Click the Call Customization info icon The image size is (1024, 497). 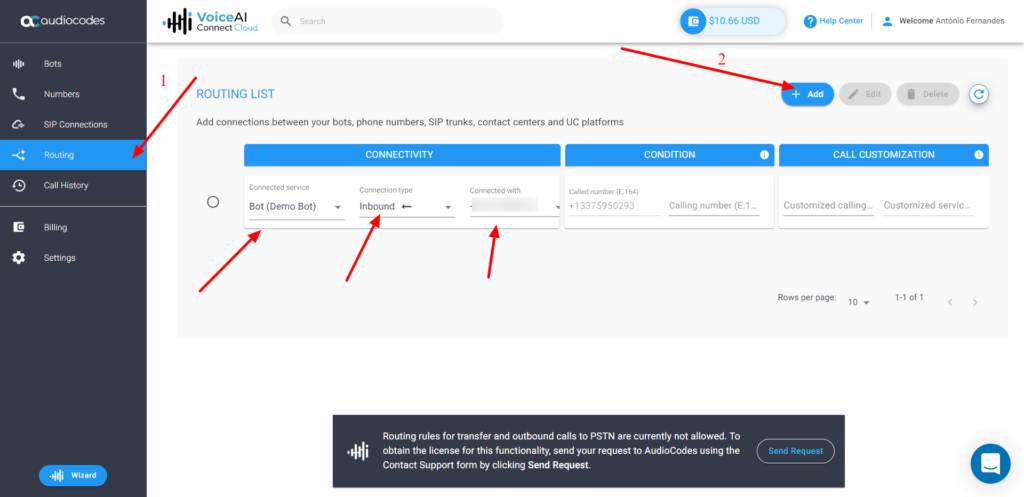(979, 155)
